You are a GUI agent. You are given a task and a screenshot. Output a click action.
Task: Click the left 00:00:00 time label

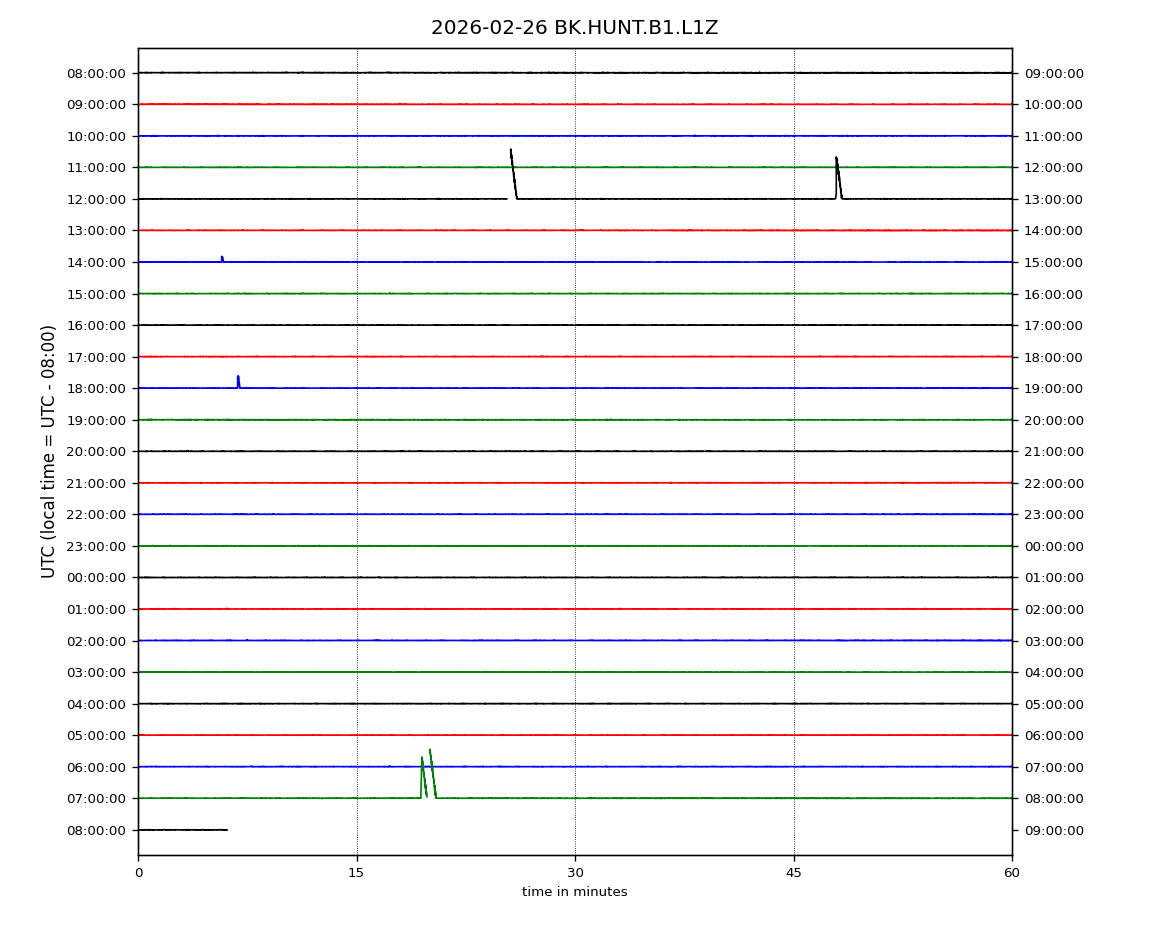pyautogui.click(x=96, y=578)
